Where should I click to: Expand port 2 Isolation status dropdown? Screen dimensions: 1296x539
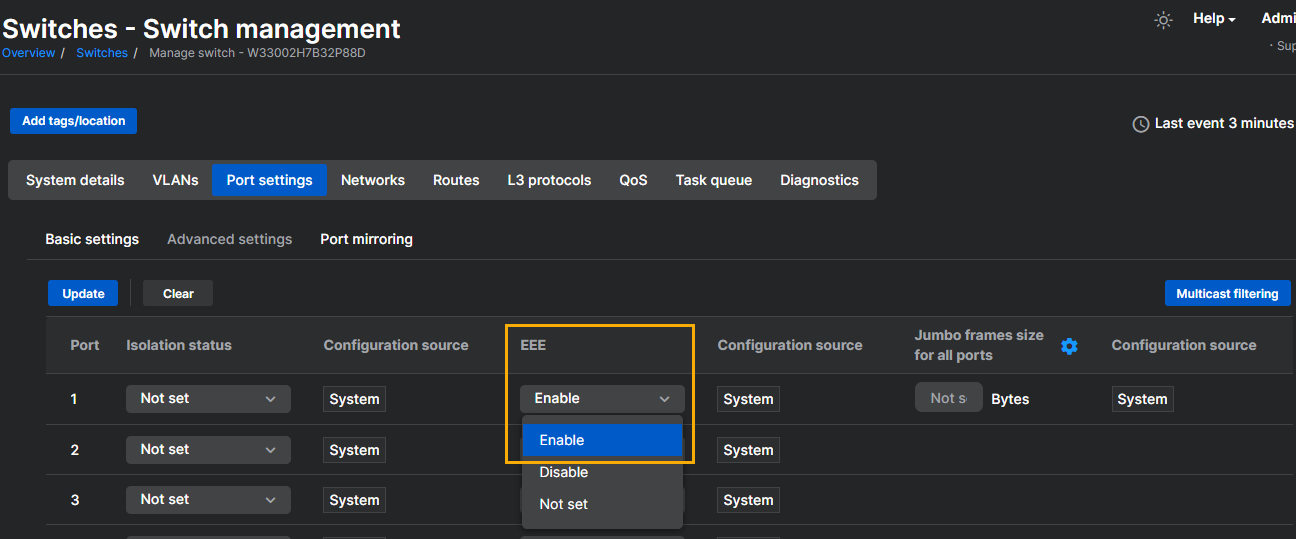point(208,450)
